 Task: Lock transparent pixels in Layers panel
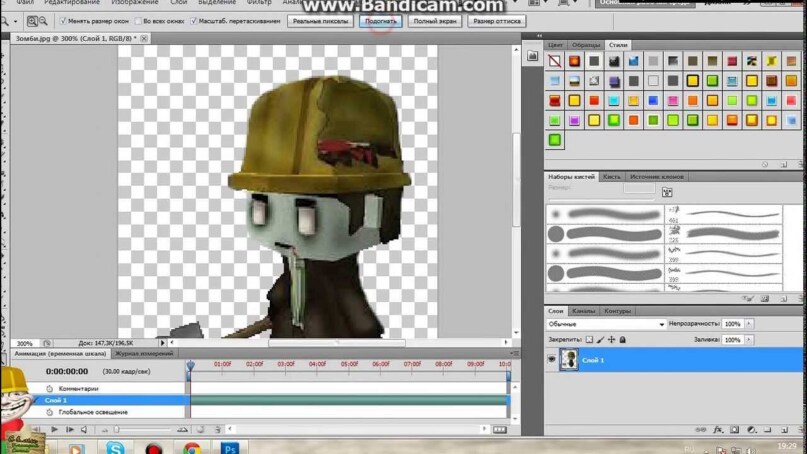click(x=589, y=340)
